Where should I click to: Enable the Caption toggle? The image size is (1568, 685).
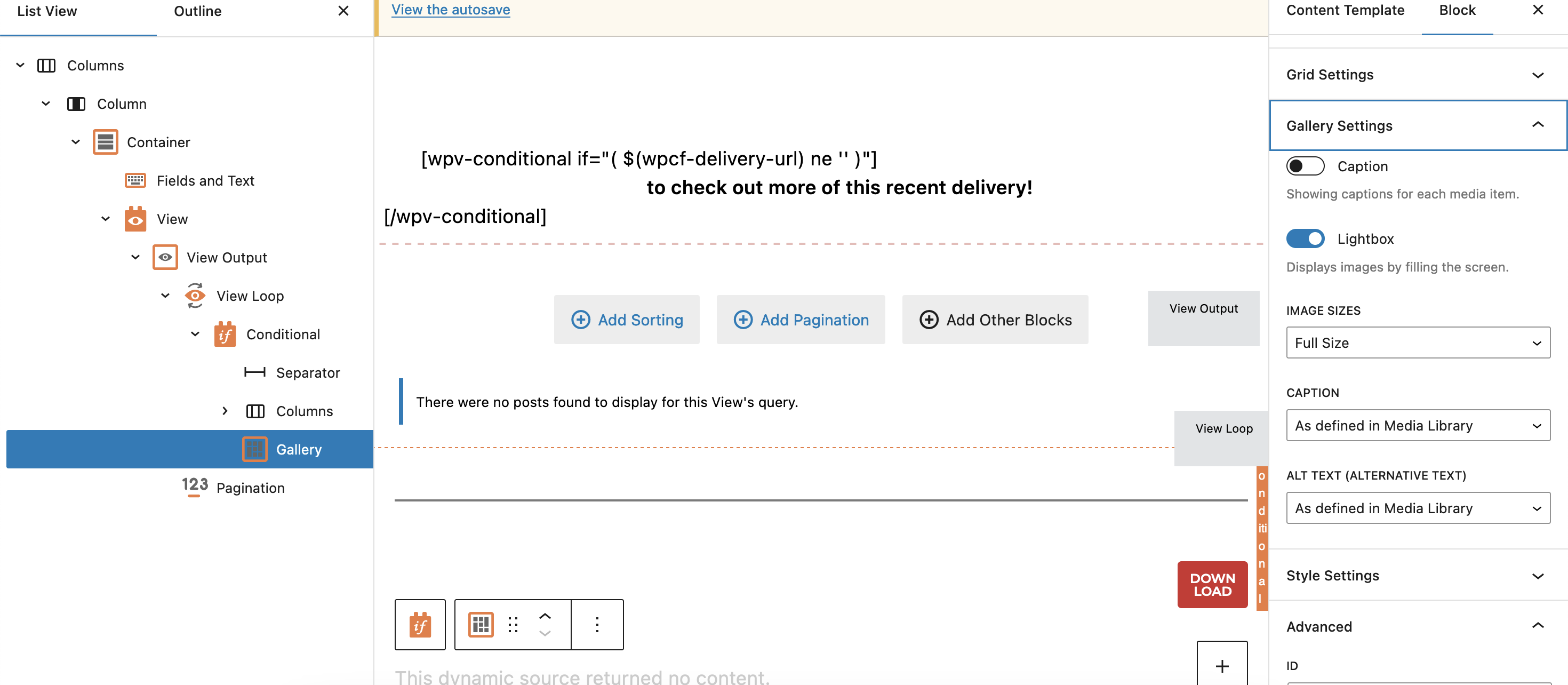click(1305, 166)
